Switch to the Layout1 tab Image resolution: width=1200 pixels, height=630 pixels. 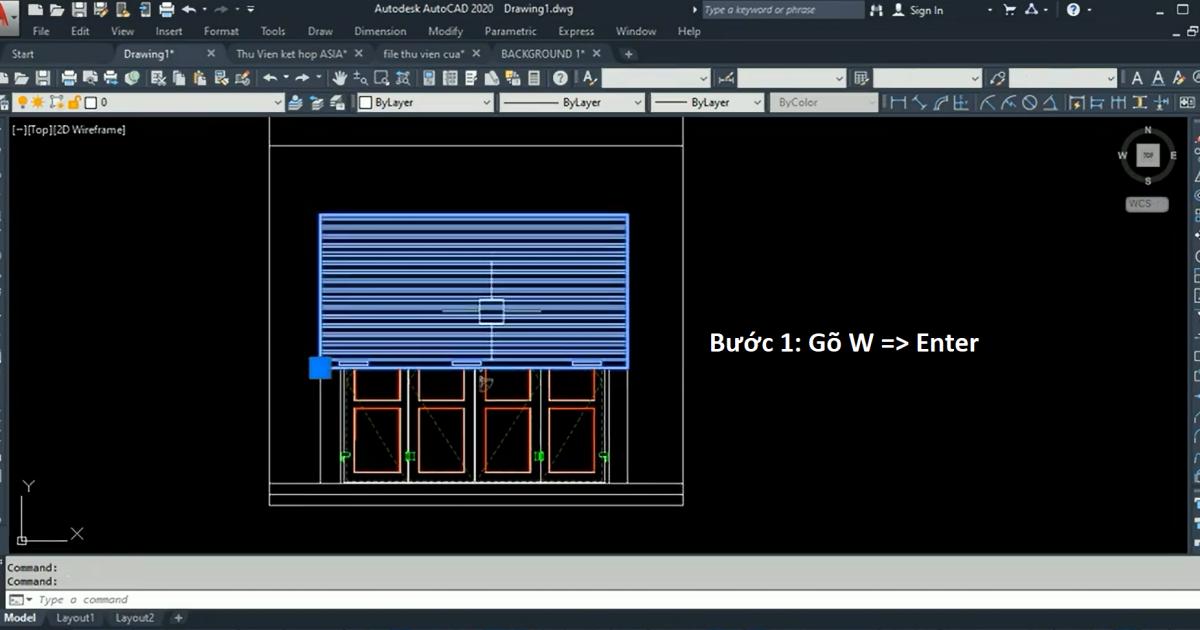coord(75,618)
